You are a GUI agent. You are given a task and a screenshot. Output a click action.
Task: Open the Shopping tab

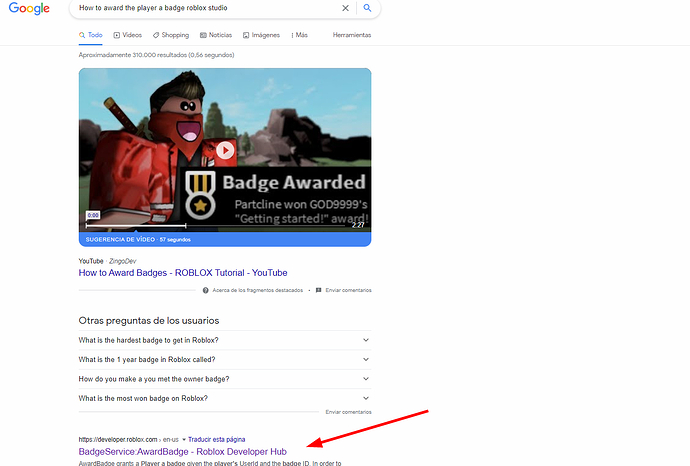[171, 35]
